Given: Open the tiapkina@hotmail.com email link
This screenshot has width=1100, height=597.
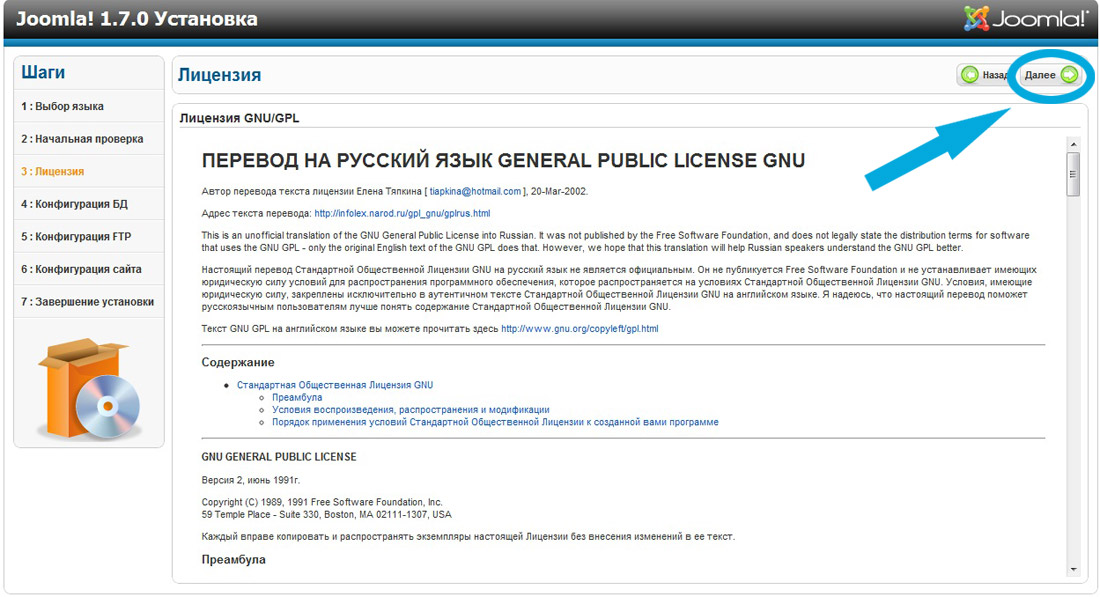Looking at the screenshot, I should click(x=475, y=191).
